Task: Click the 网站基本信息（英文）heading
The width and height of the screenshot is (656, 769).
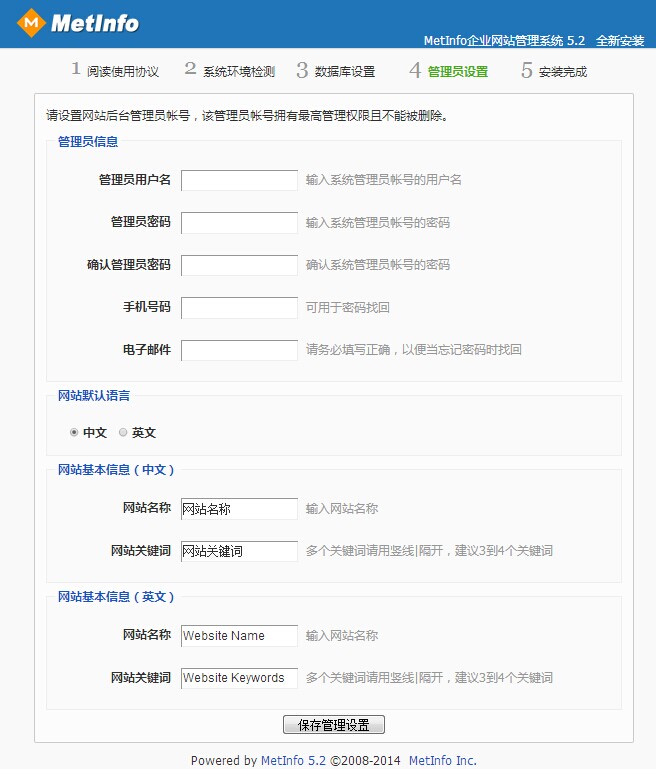Action: pos(116,597)
